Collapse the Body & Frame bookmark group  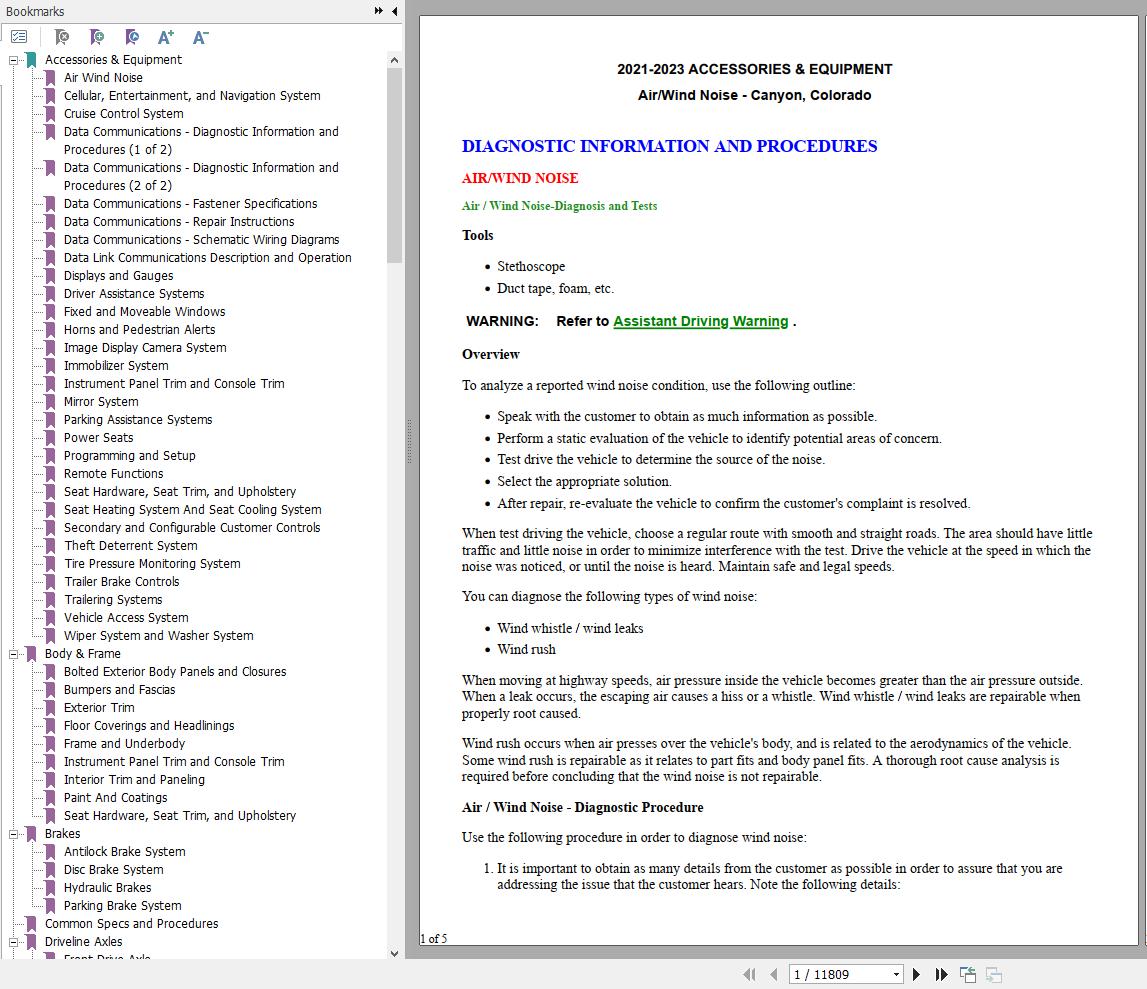(13, 654)
